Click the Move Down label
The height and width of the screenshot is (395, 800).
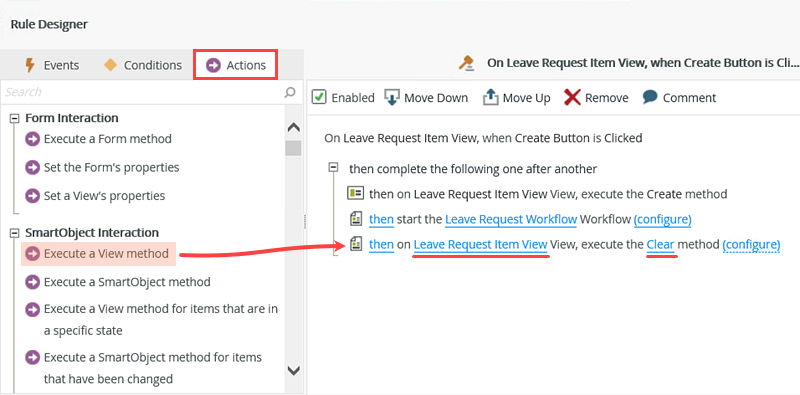click(436, 97)
